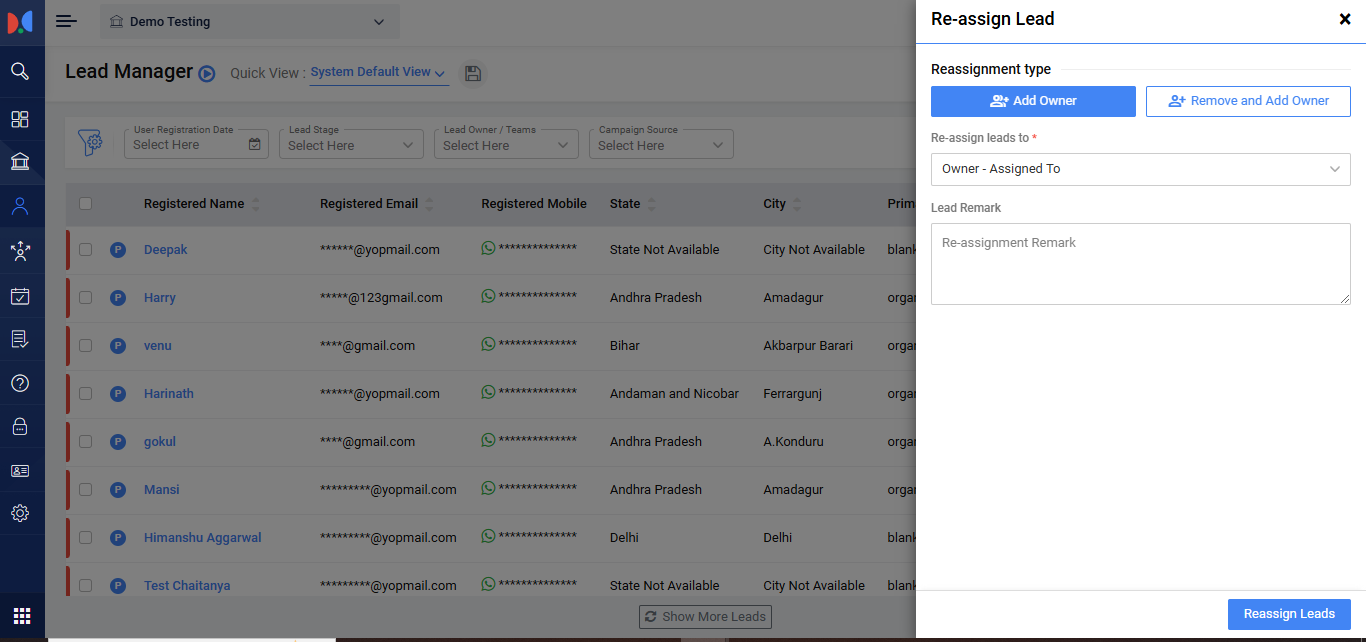Choose the Add Owner reassignment type
Screen dimensions: 1366x642
click(x=1033, y=101)
